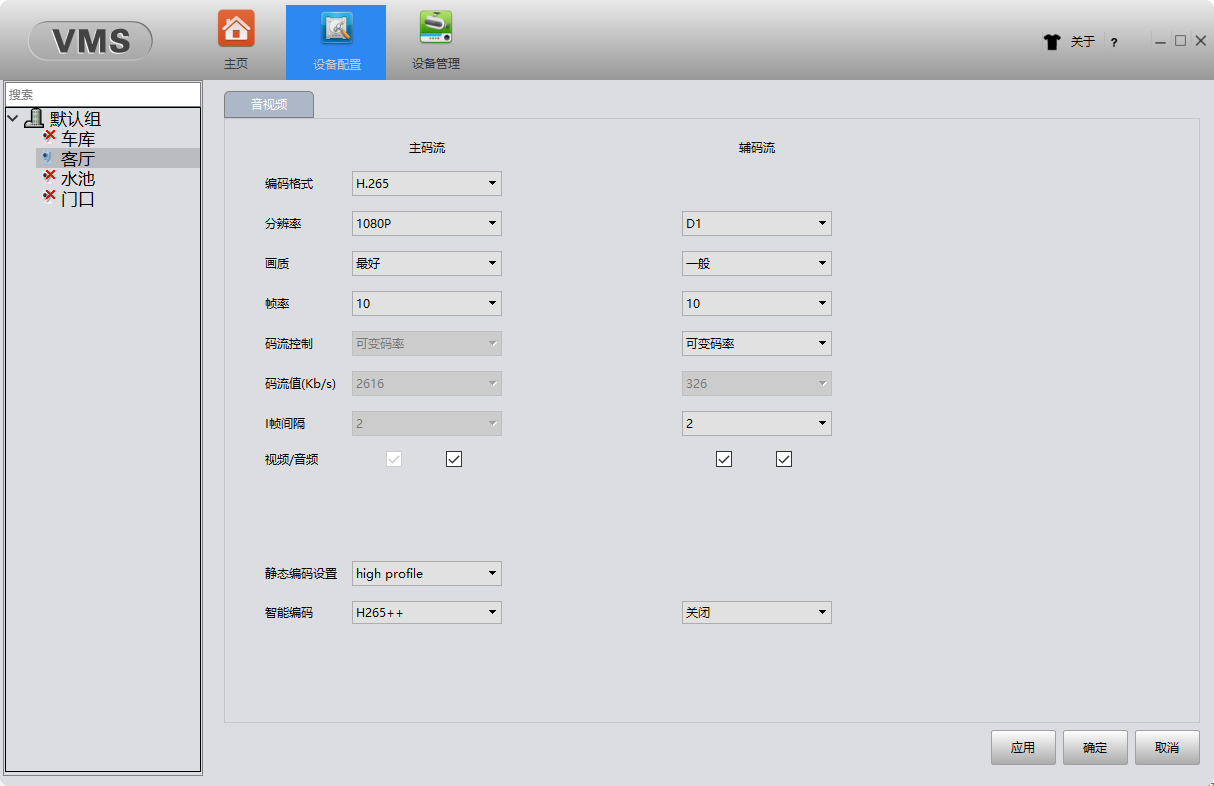Click the 应用 apply button

(x=1023, y=747)
